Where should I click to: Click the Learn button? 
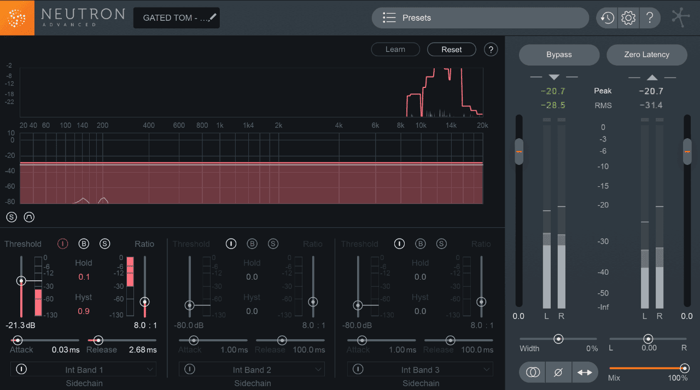[395, 50]
